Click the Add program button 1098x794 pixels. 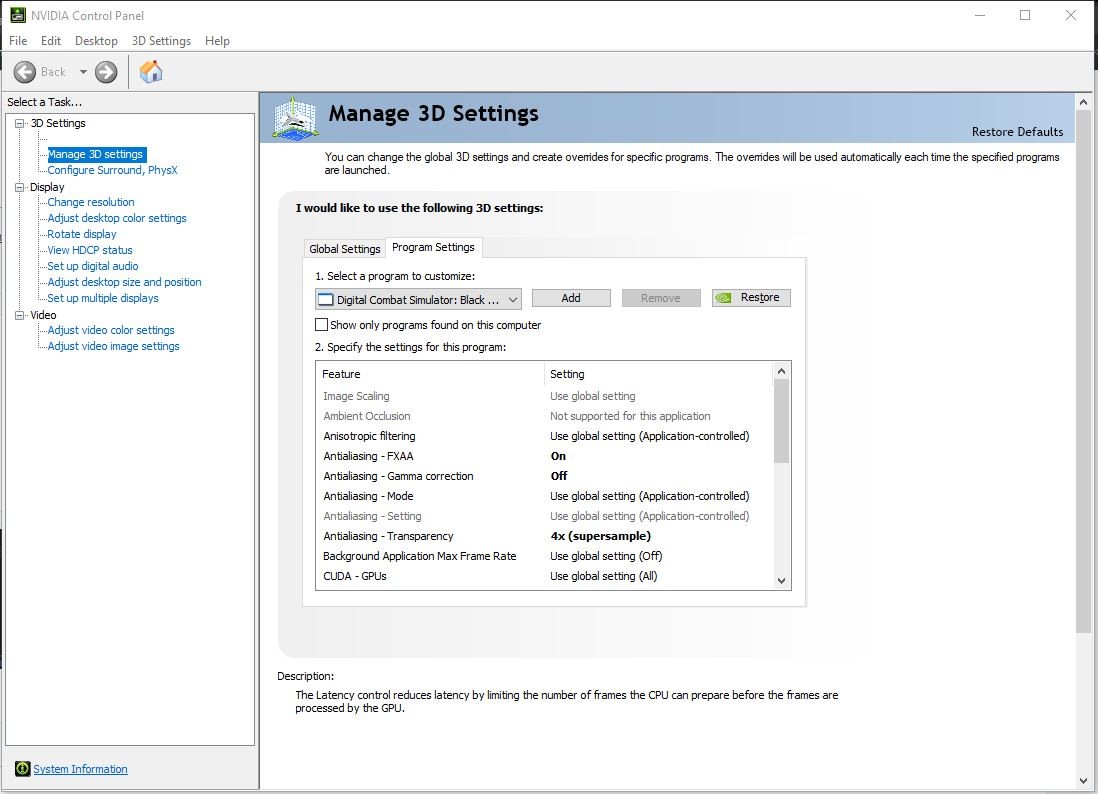(571, 298)
